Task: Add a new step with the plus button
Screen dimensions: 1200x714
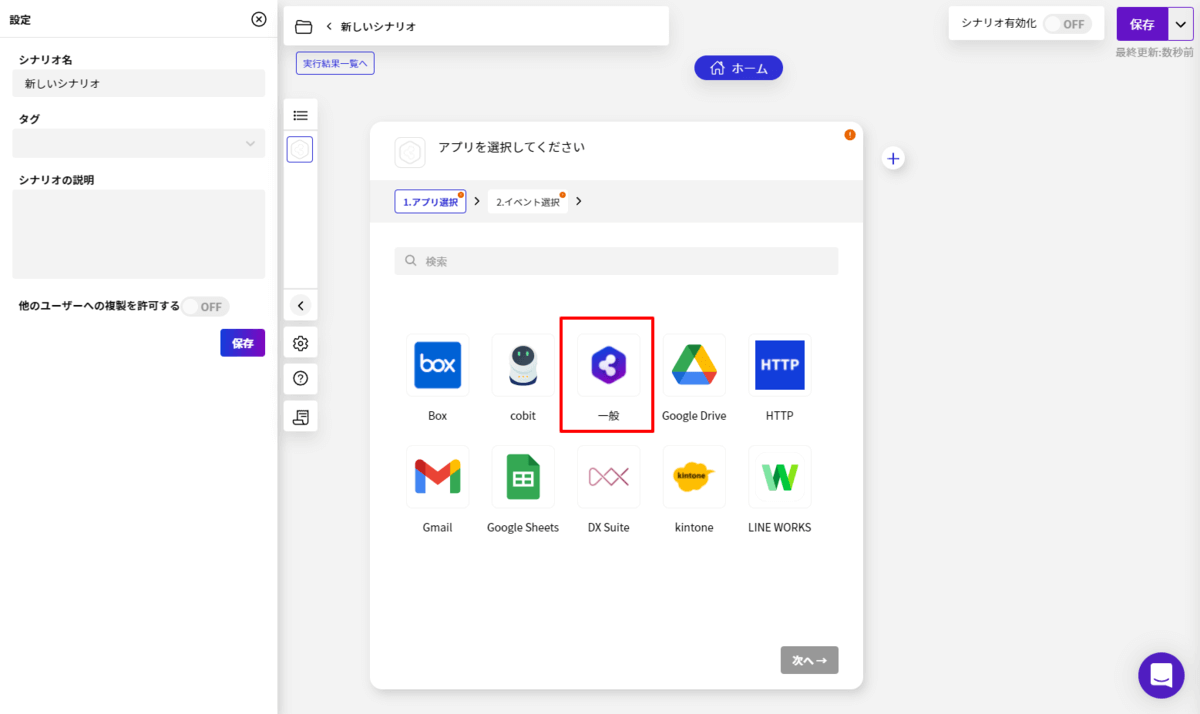Action: coord(894,158)
